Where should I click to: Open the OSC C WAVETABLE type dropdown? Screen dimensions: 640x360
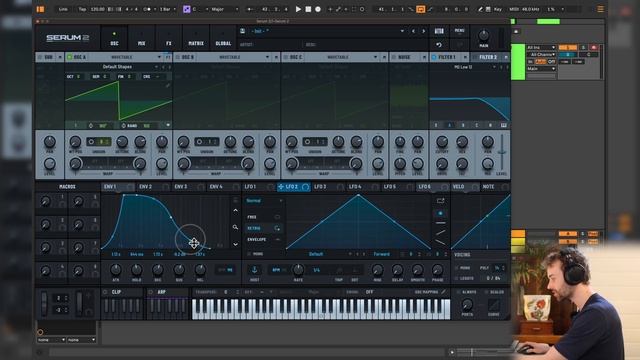click(341, 57)
